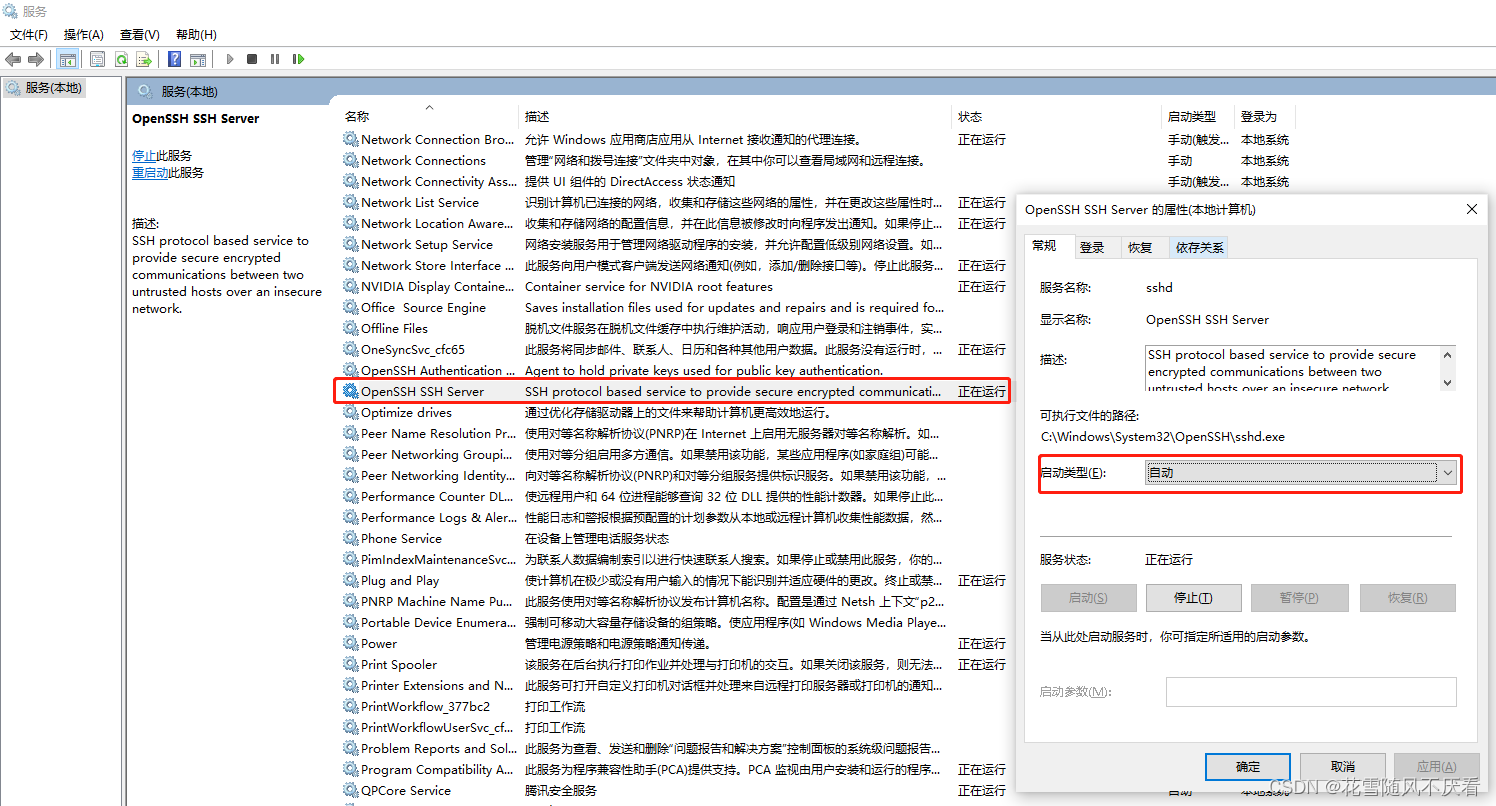The width and height of the screenshot is (1496, 806).
Task: Click the 停止(T) button in the dialog
Action: [1192, 598]
